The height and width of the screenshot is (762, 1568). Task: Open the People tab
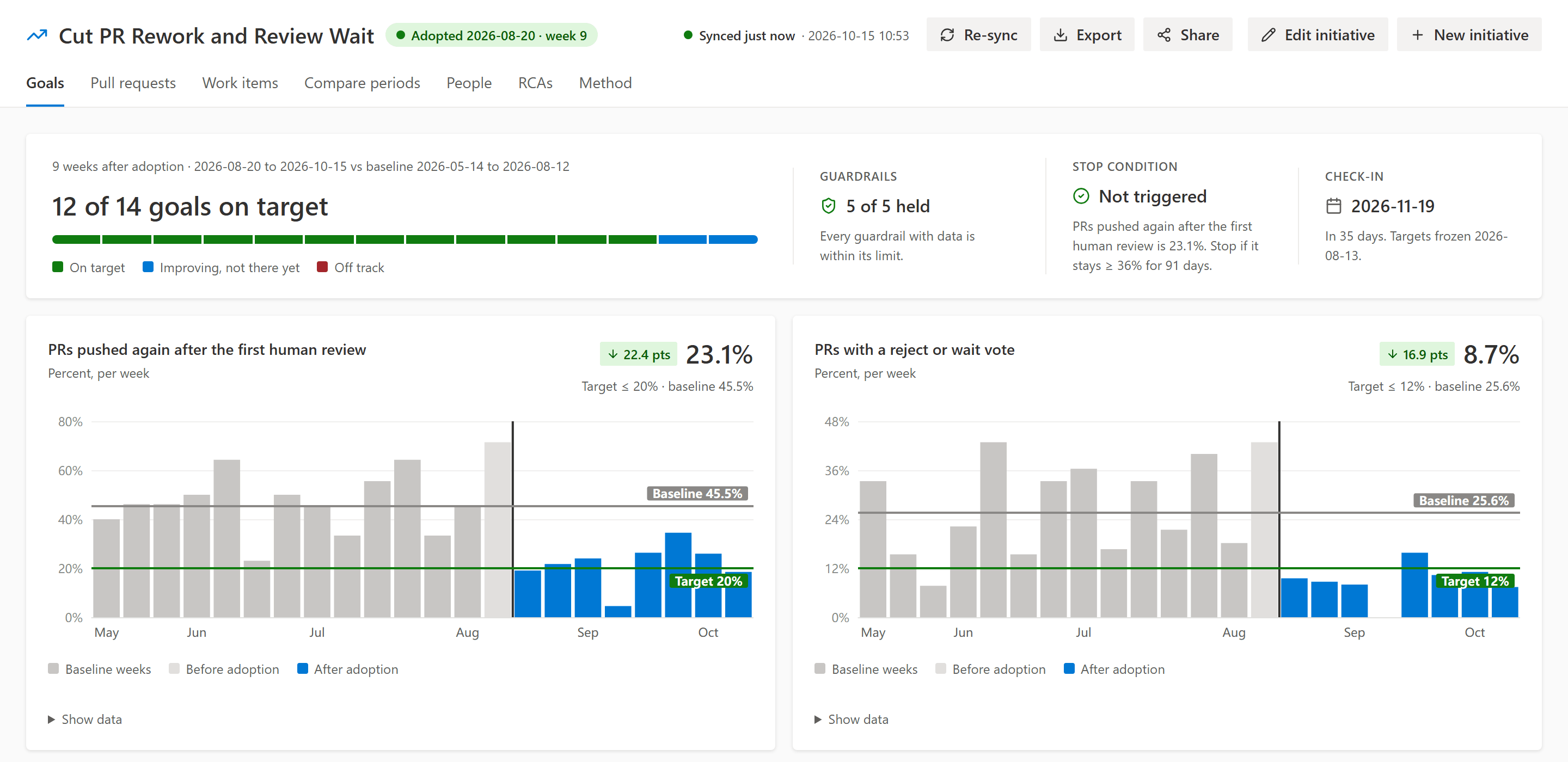[x=469, y=83]
